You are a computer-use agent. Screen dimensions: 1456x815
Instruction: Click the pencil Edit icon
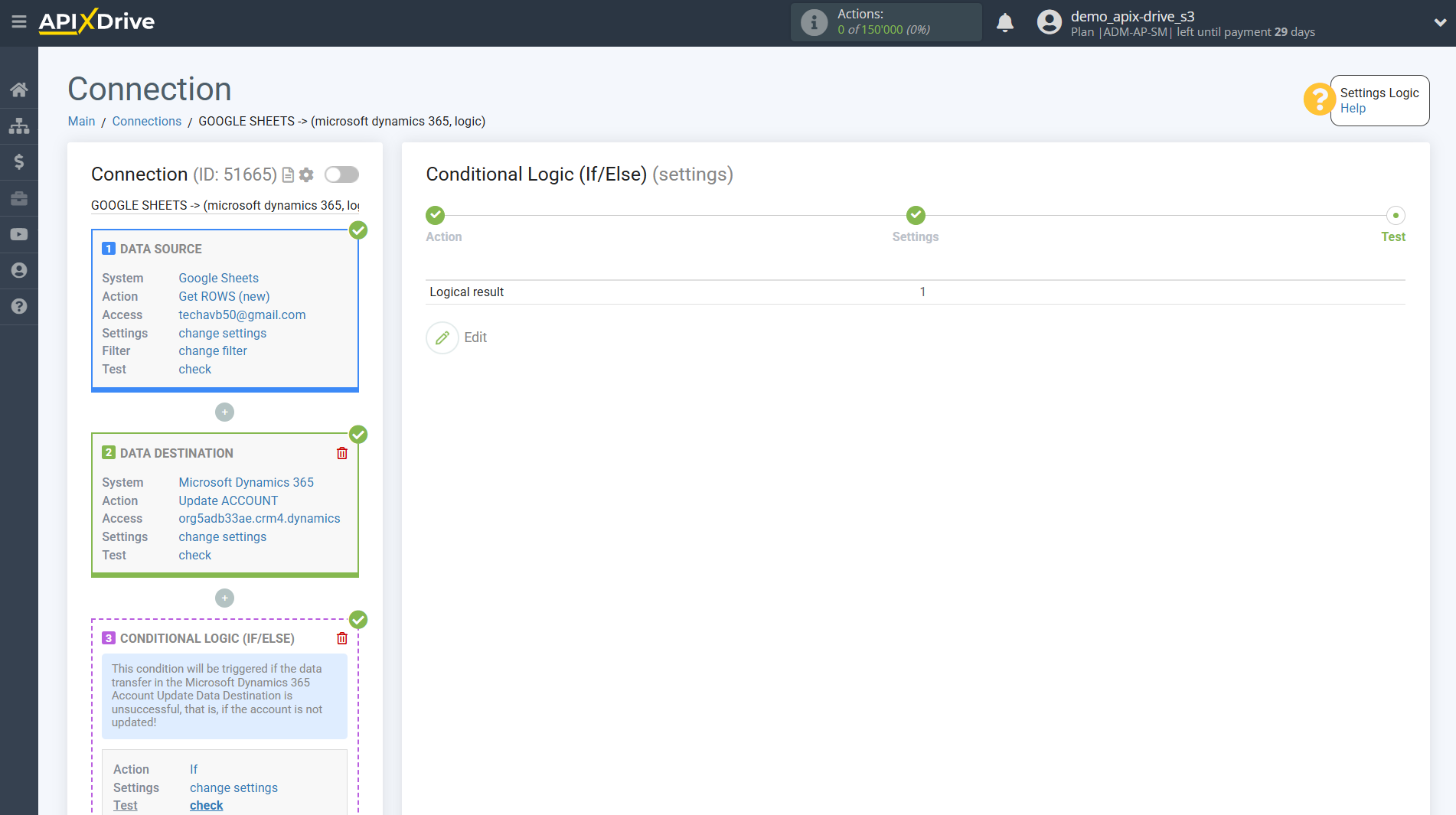(442, 337)
